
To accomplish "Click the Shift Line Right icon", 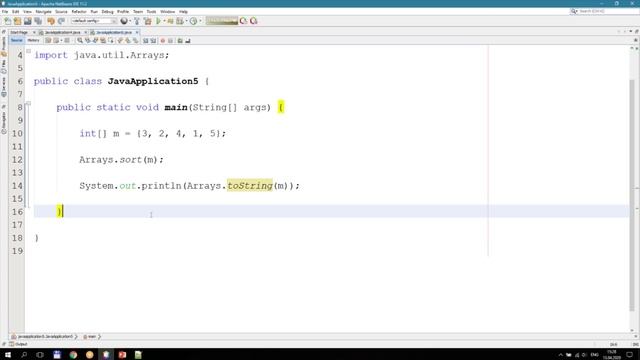I will tap(153, 40).
